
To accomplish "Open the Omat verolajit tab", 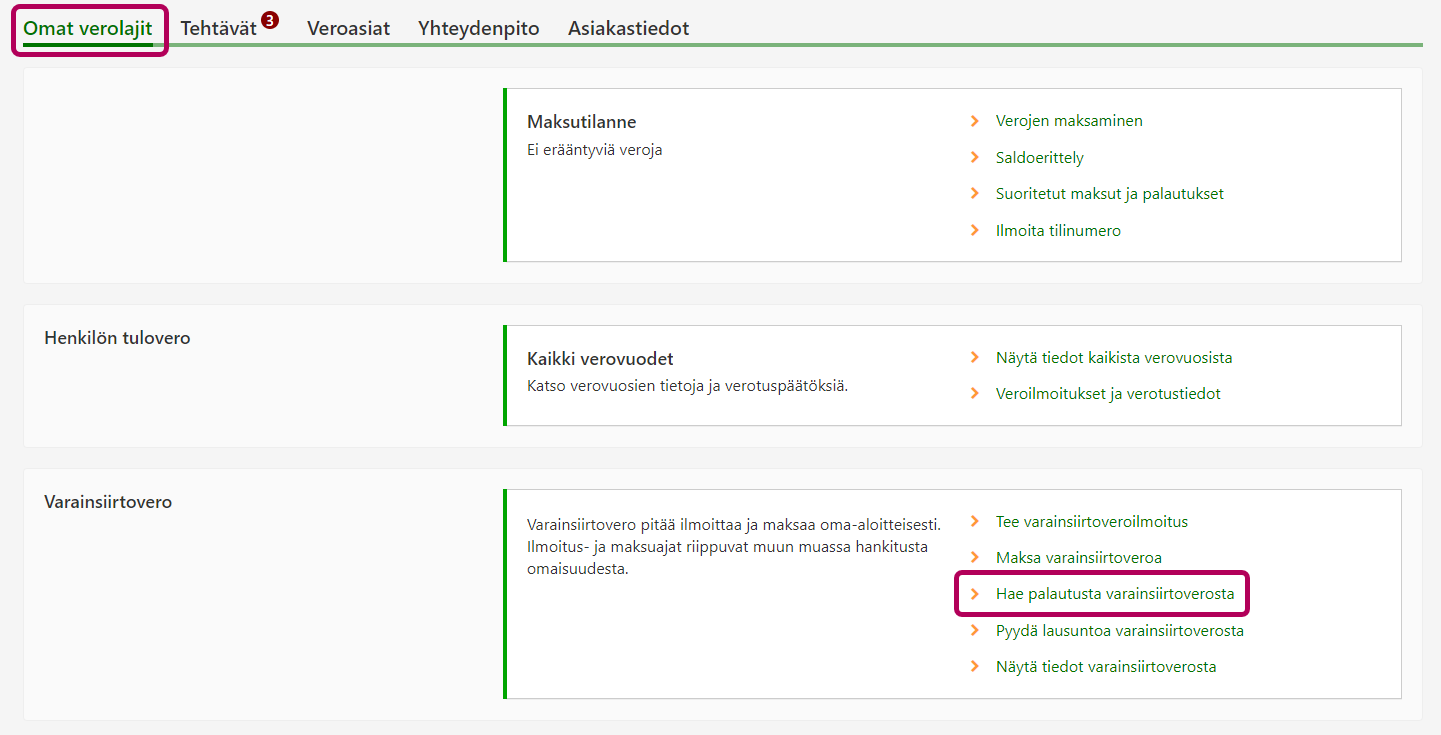I will coord(88,29).
